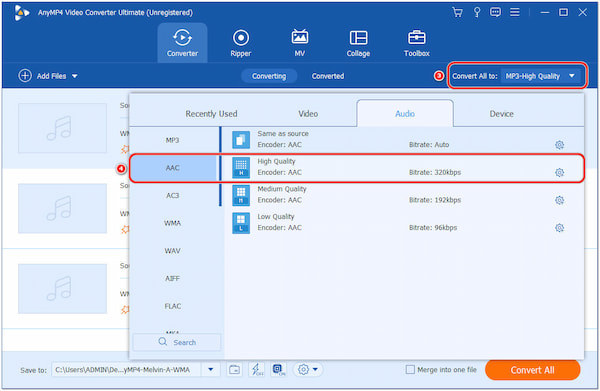
Task: Click the search magnifier icon
Action: pyautogui.click(x=163, y=342)
